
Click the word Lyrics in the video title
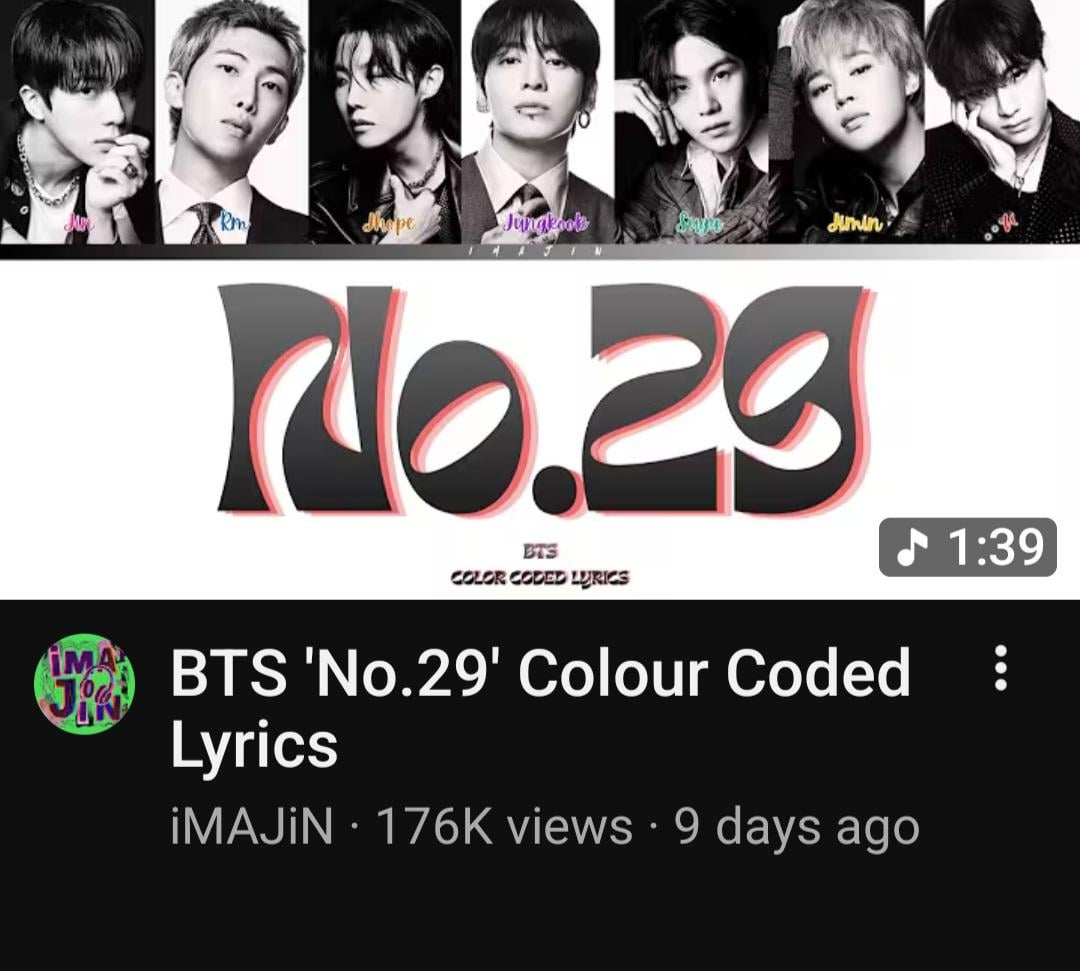[254, 746]
